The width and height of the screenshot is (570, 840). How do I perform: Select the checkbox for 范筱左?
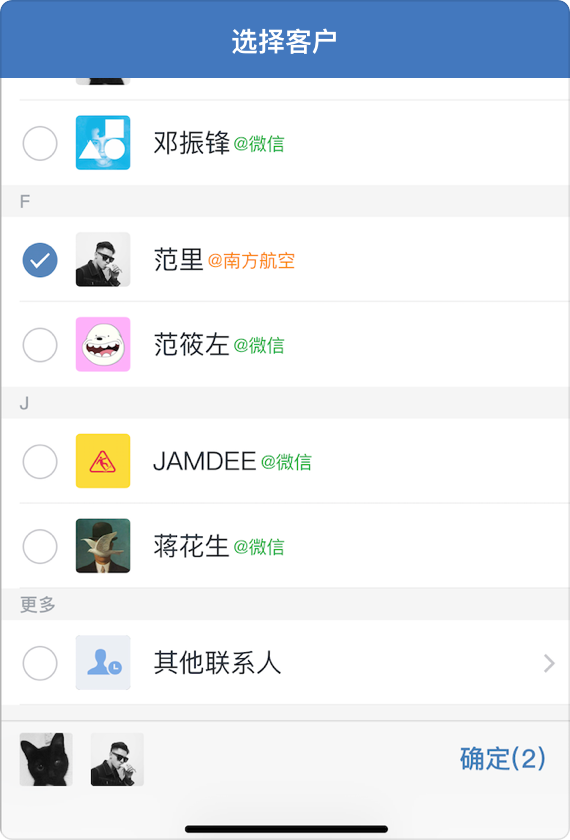(40, 344)
